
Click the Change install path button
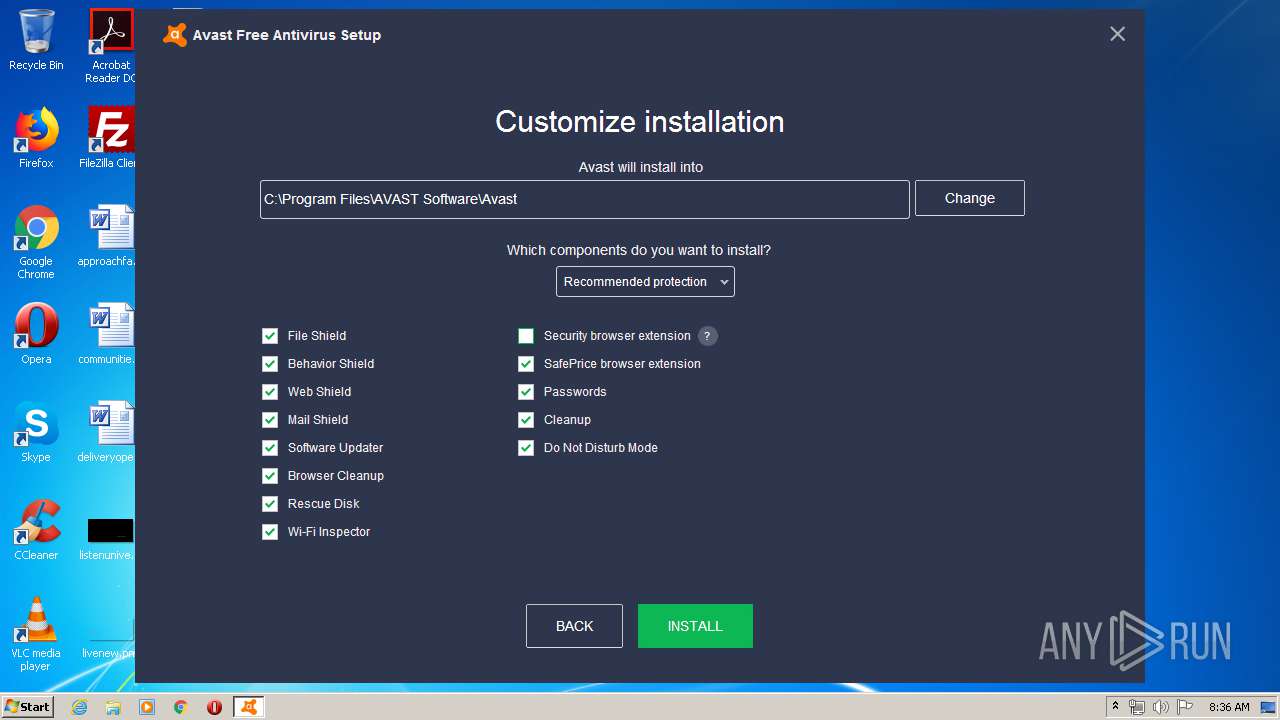pyautogui.click(x=970, y=198)
